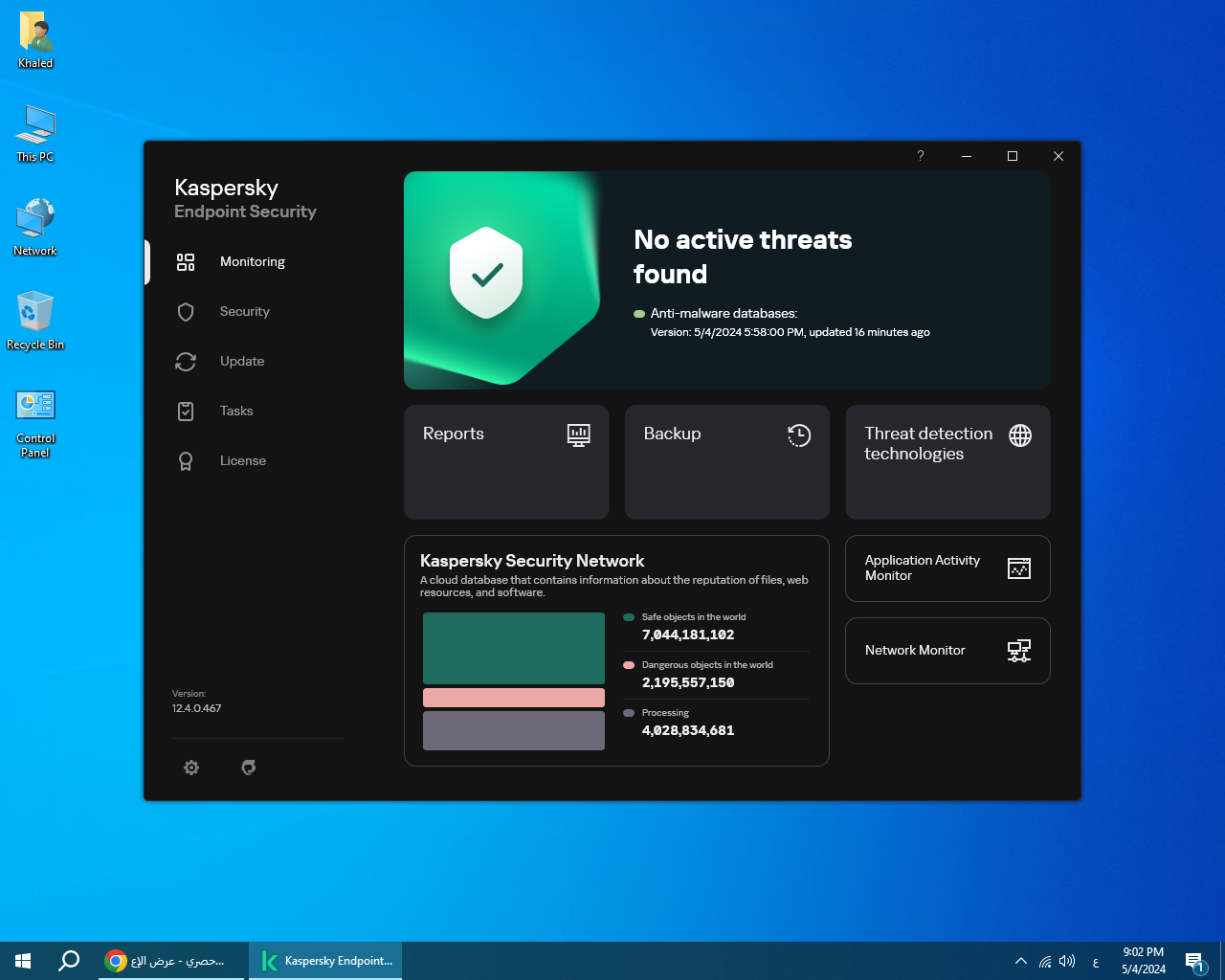This screenshot has height=980, width=1225.
Task: Open settings via the gear icon
Action: click(x=191, y=768)
